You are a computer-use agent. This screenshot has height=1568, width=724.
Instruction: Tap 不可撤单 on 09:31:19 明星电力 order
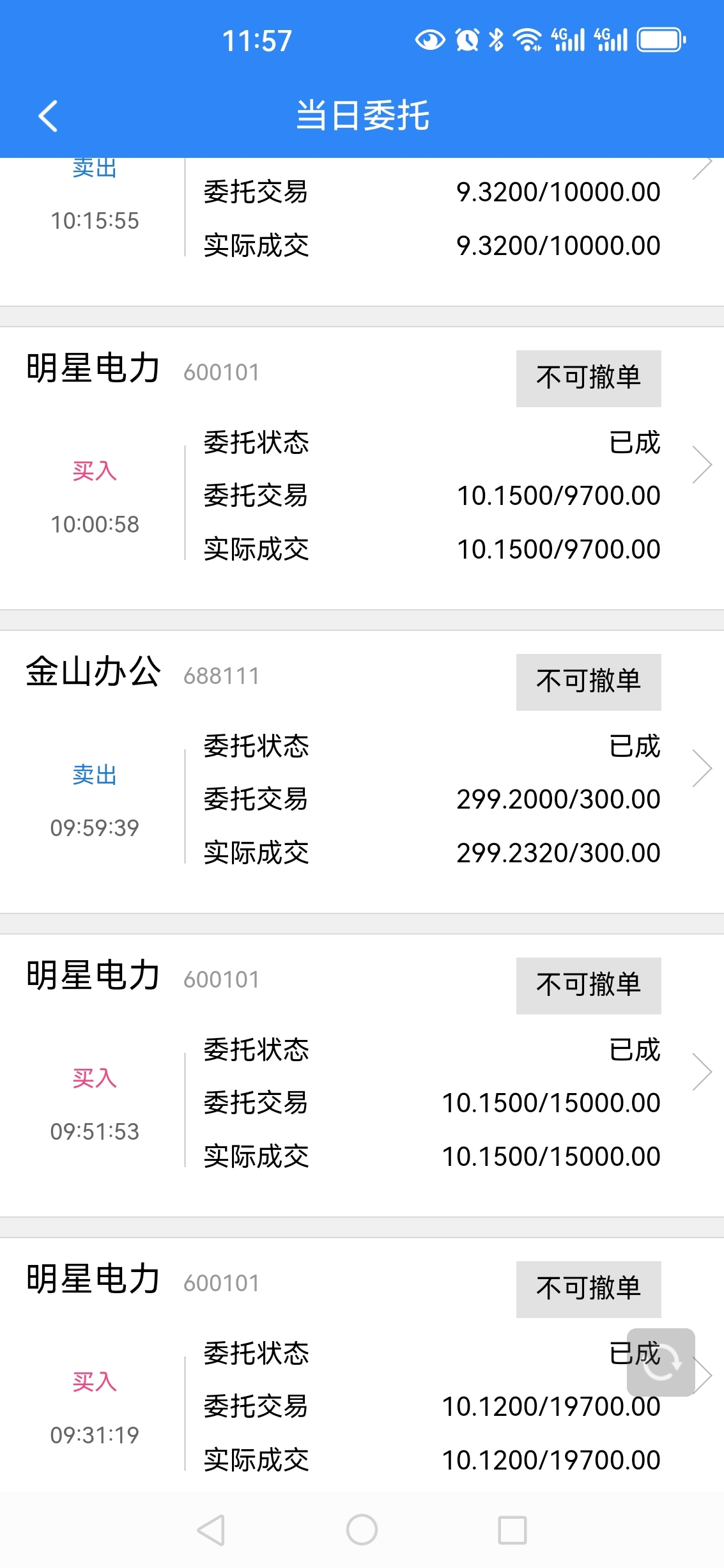click(589, 1289)
